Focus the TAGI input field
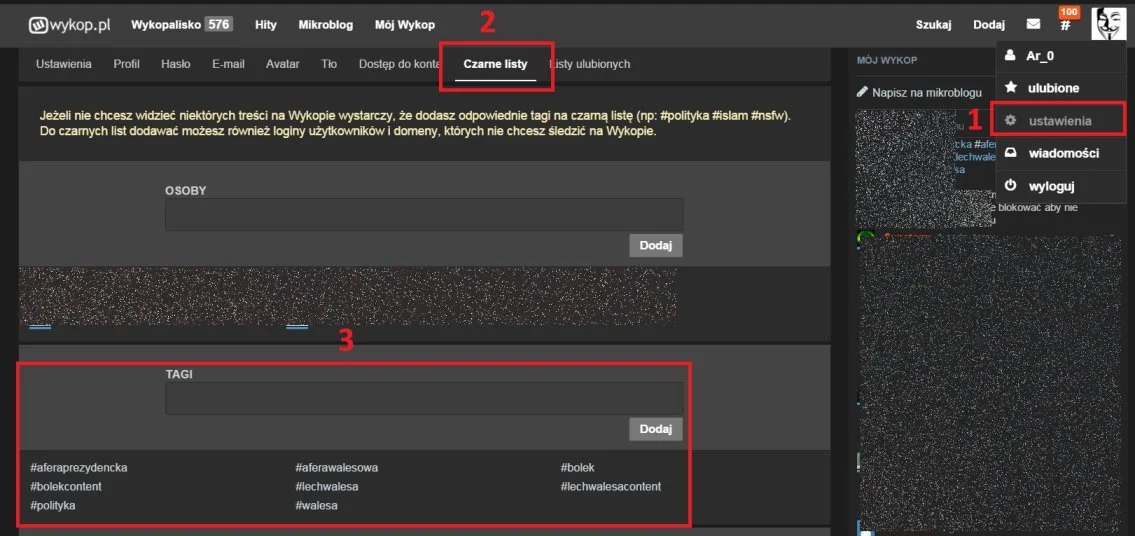This screenshot has height=536, width=1135. pyautogui.click(x=423, y=398)
